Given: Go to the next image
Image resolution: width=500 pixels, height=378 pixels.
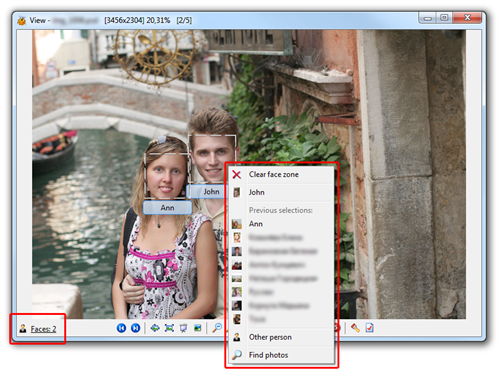Looking at the screenshot, I should click(x=135, y=328).
